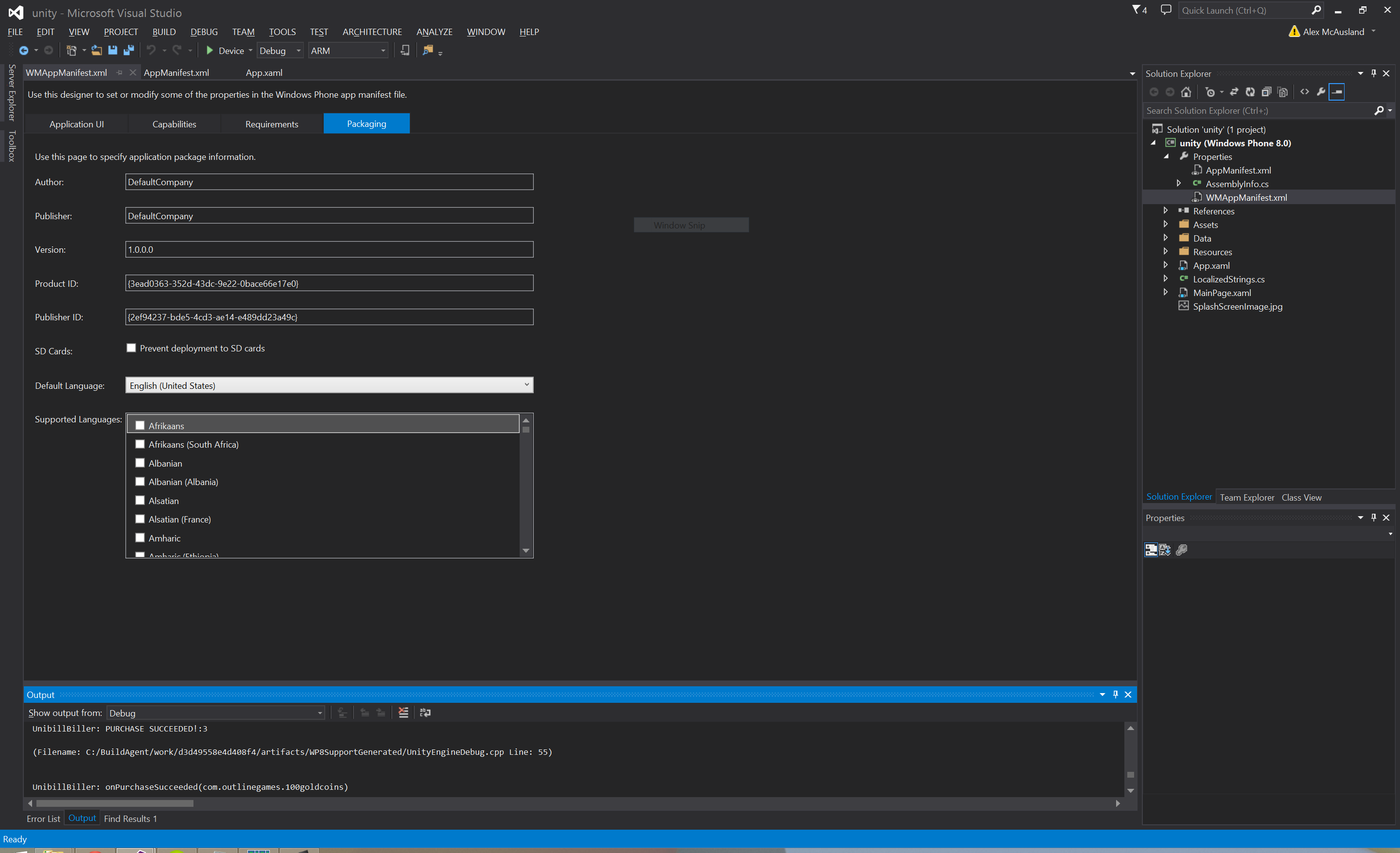1400x853 pixels.
Task: Switch to the Requirements tab
Action: (x=272, y=124)
